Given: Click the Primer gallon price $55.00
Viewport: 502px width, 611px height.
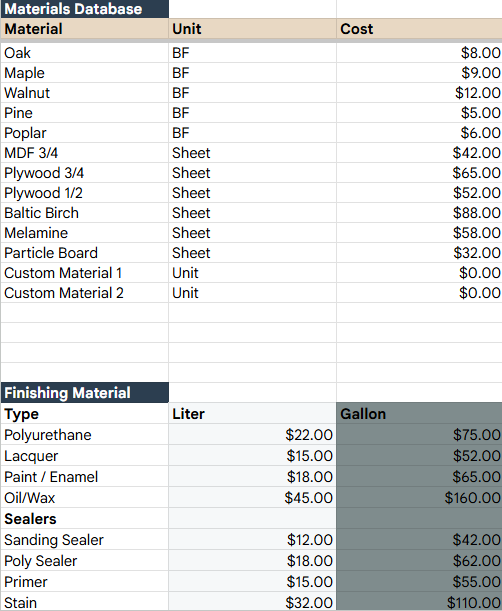Looking at the screenshot, I should [x=419, y=582].
